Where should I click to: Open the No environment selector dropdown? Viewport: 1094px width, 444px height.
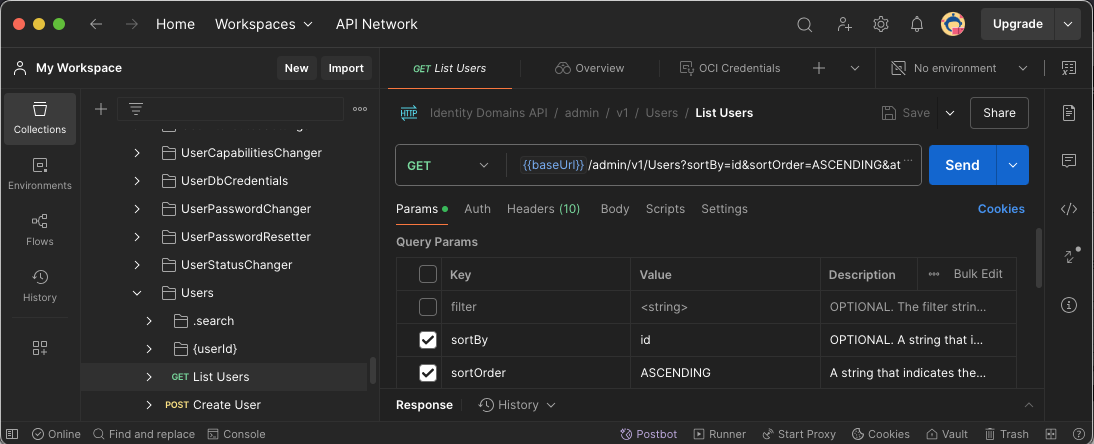958,68
